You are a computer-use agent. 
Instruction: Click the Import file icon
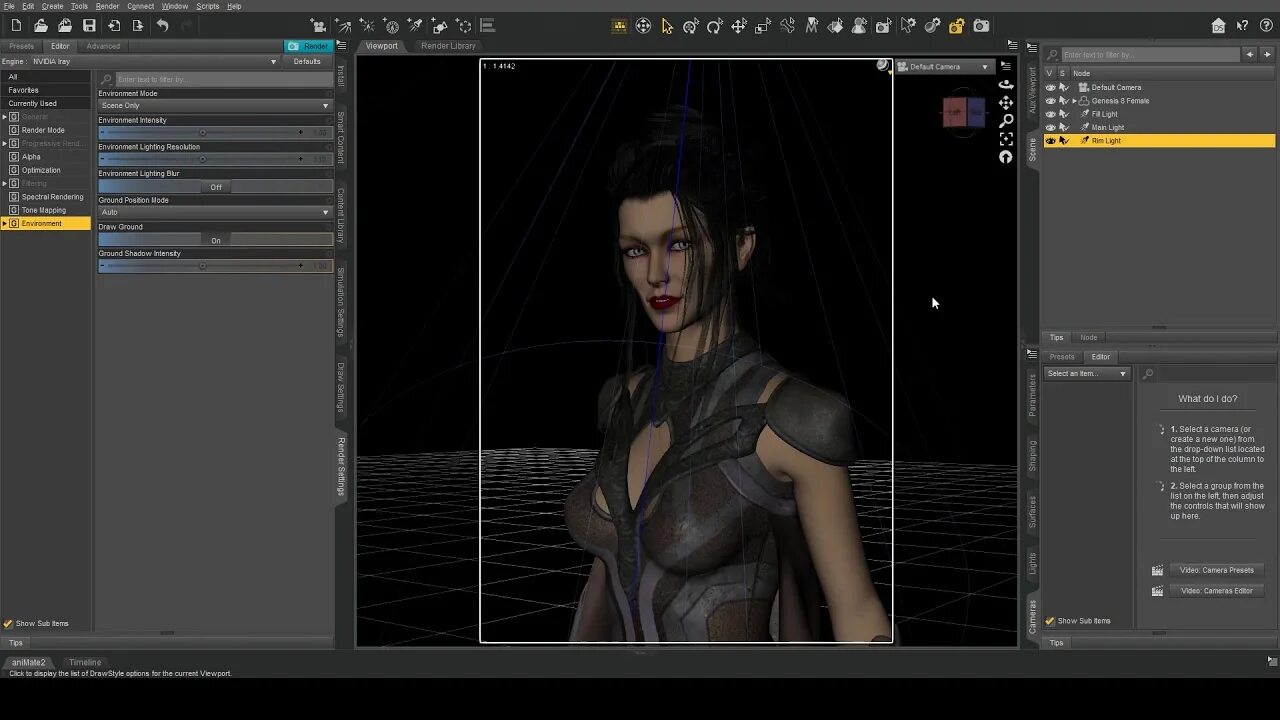point(114,25)
